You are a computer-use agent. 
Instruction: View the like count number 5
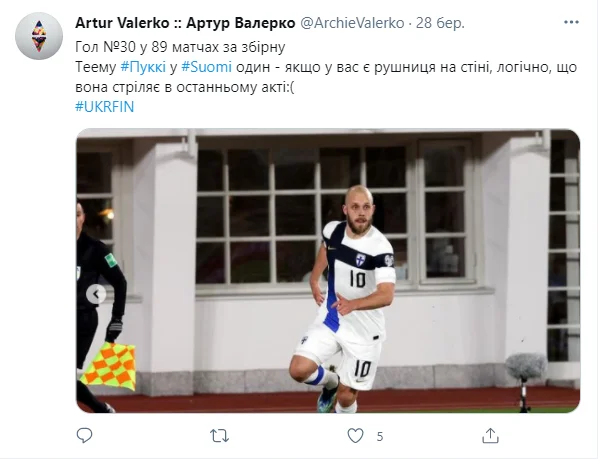coord(379,436)
